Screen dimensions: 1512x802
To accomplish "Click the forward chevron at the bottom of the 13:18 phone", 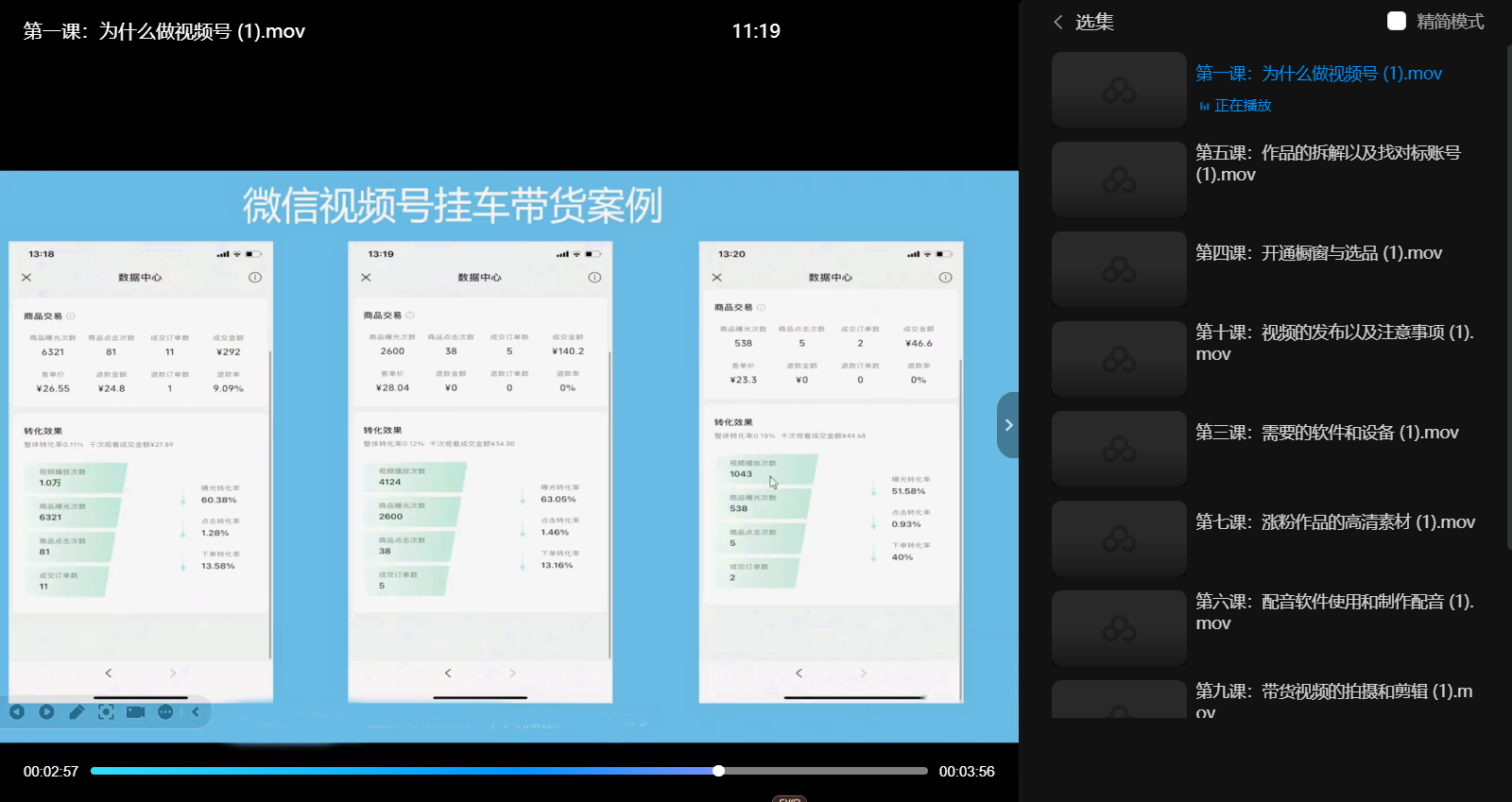I will (173, 673).
